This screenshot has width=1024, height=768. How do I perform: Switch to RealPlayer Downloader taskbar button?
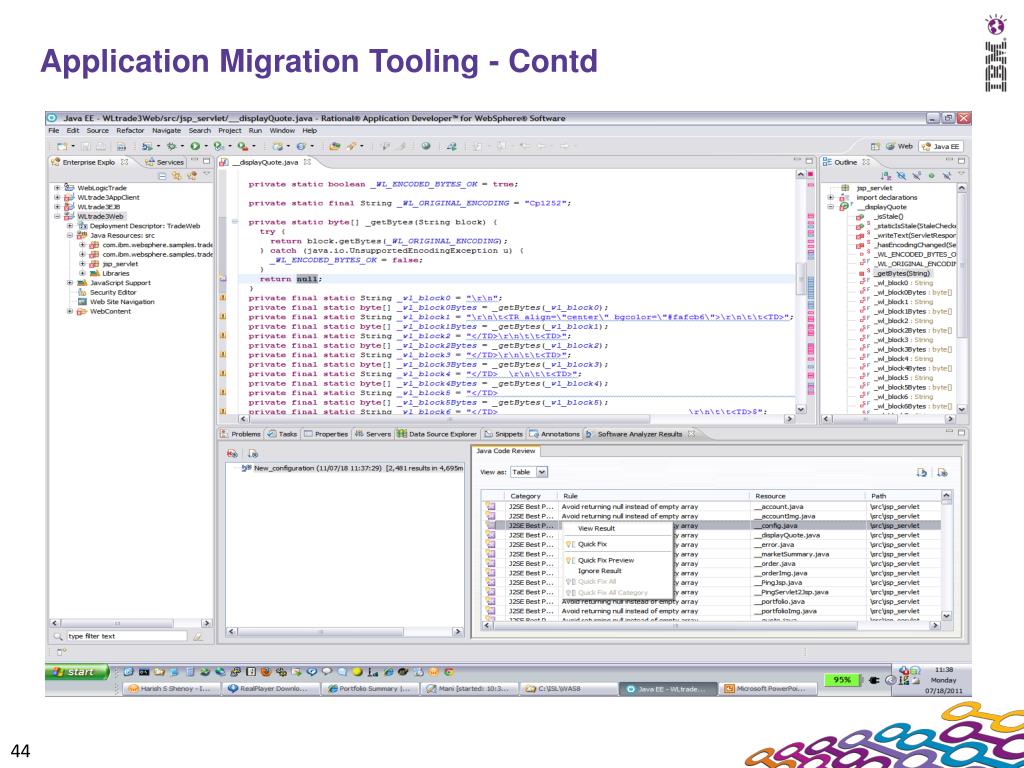click(271, 688)
